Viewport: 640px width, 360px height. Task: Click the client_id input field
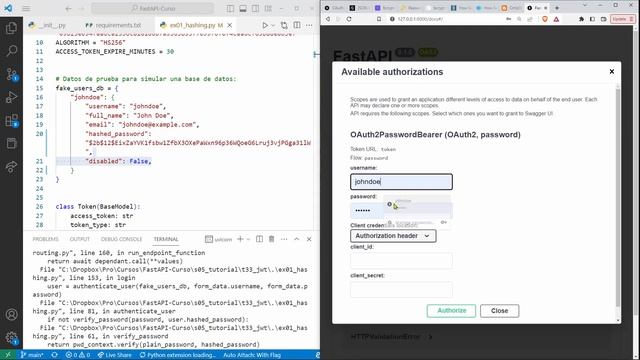tap(401, 260)
